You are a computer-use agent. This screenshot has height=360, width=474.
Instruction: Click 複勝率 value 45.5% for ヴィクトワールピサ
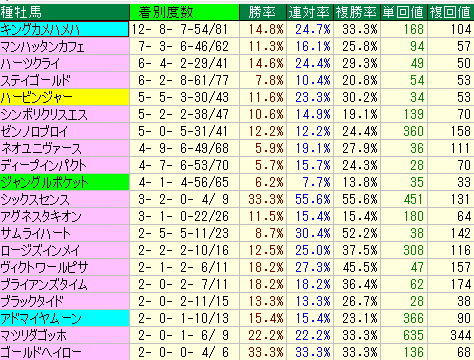360,267
